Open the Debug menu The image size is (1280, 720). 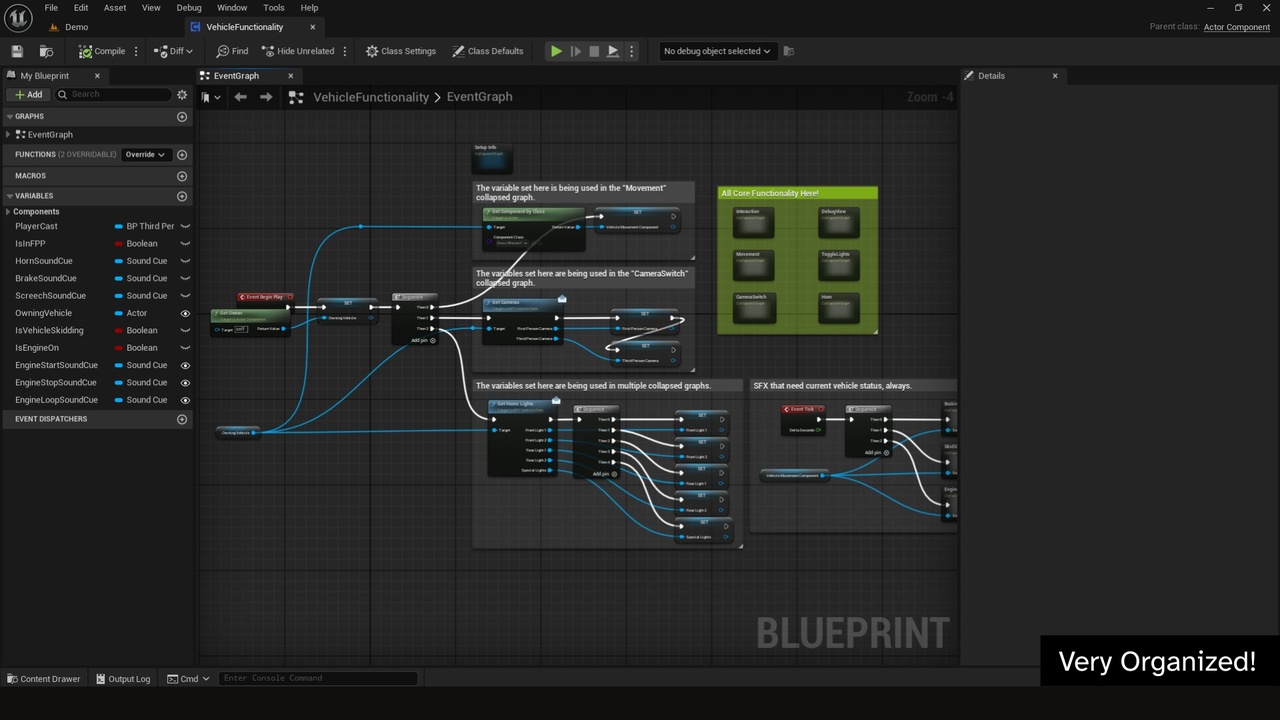[x=189, y=8]
